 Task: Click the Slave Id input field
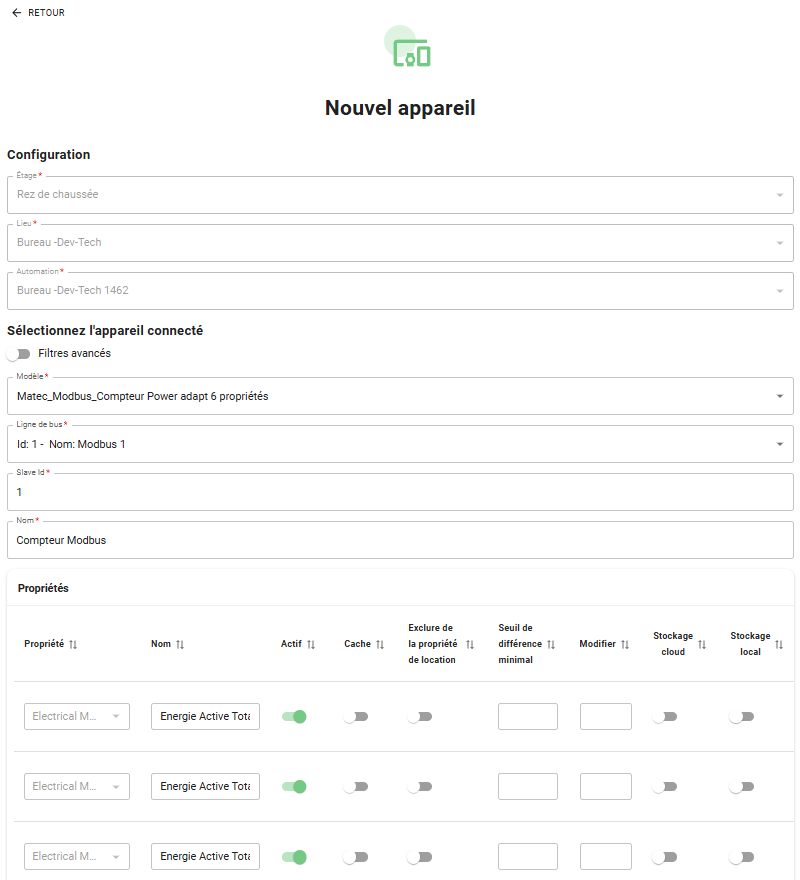pos(400,493)
